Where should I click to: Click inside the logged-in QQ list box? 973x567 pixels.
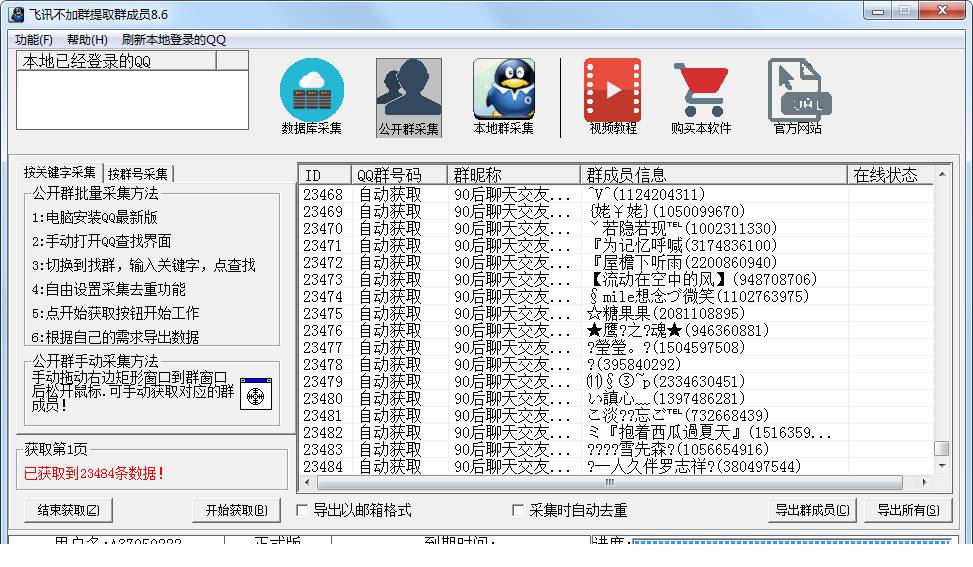pyautogui.click(x=132, y=99)
